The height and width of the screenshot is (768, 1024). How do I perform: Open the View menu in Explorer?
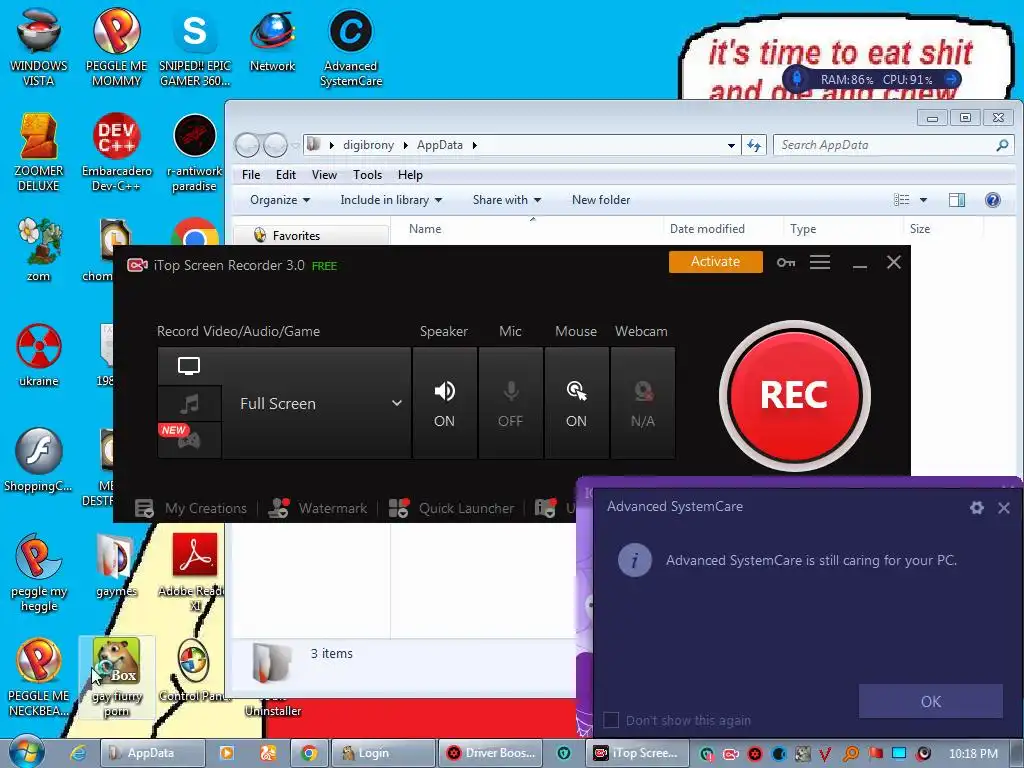click(324, 175)
